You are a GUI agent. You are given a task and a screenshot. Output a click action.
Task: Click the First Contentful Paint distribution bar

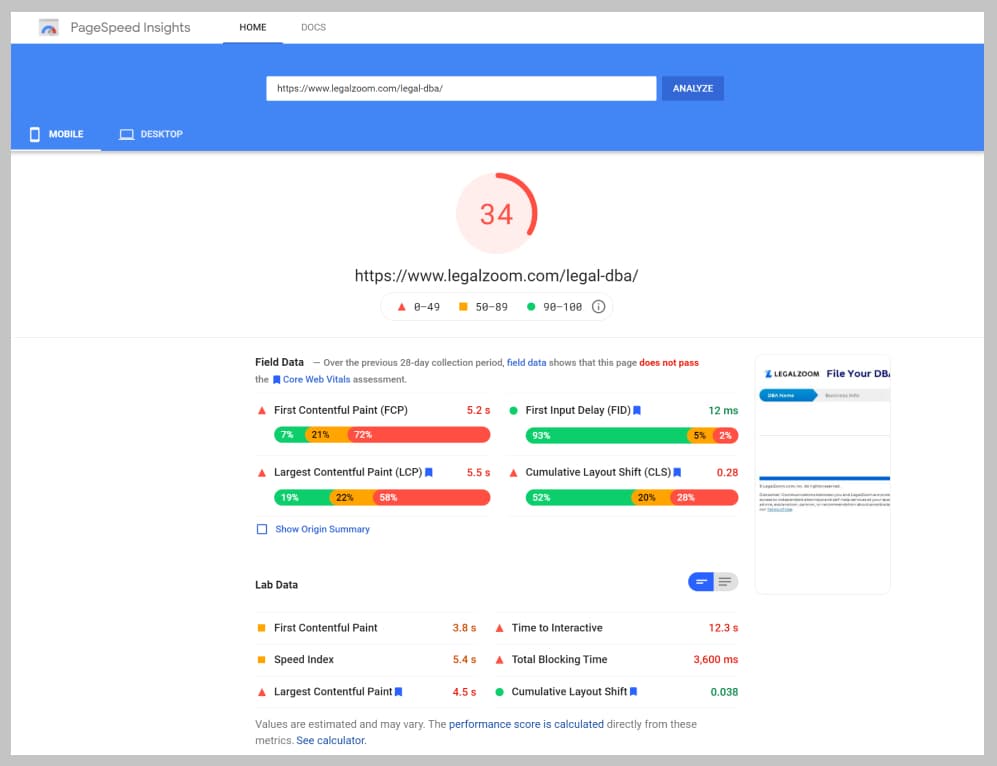tap(382, 435)
